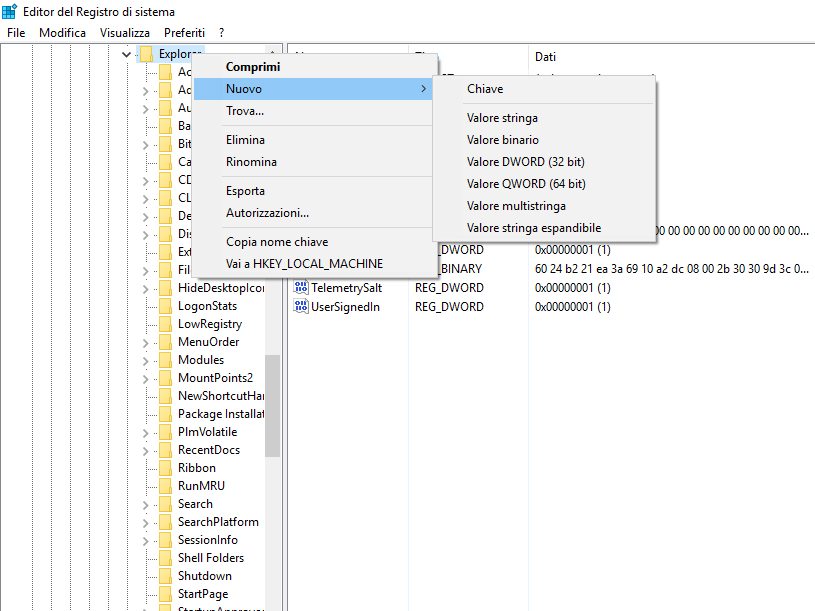The width and height of the screenshot is (815, 611).
Task: Select Chiave in the Nuovo submenu
Action: 485,89
